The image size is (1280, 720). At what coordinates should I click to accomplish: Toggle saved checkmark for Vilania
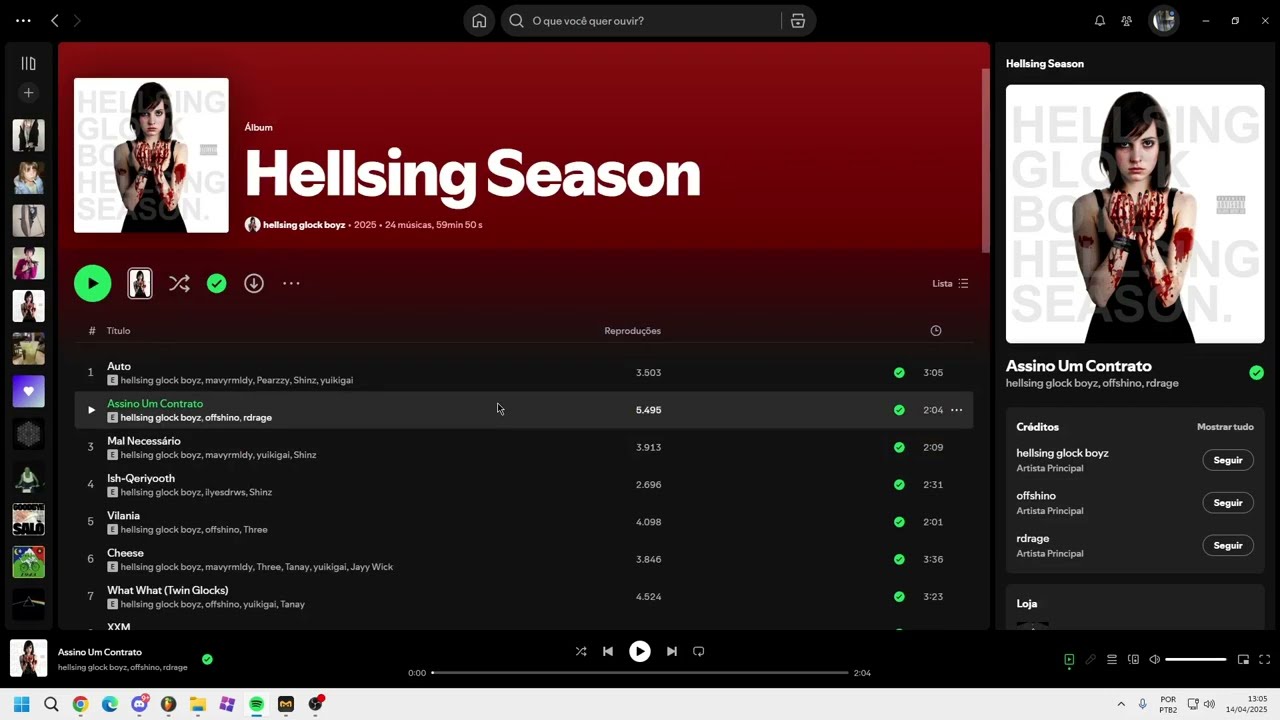point(899,522)
